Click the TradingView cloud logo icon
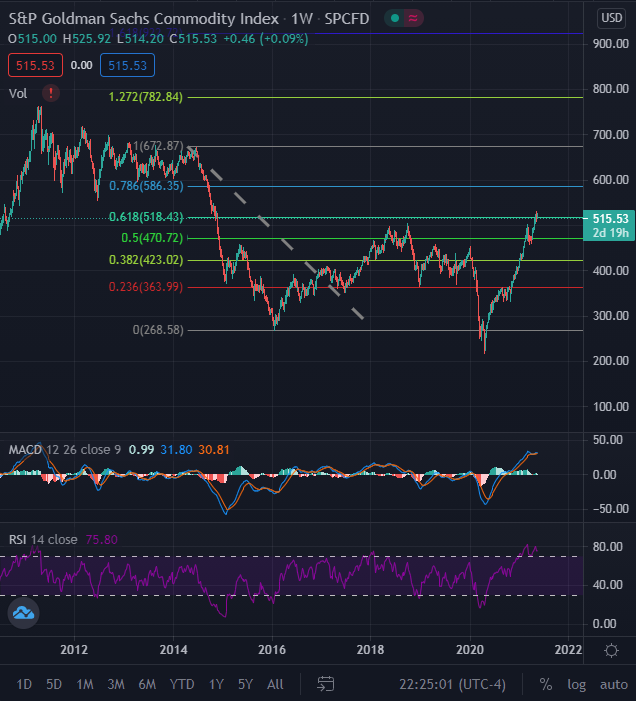 [24, 613]
